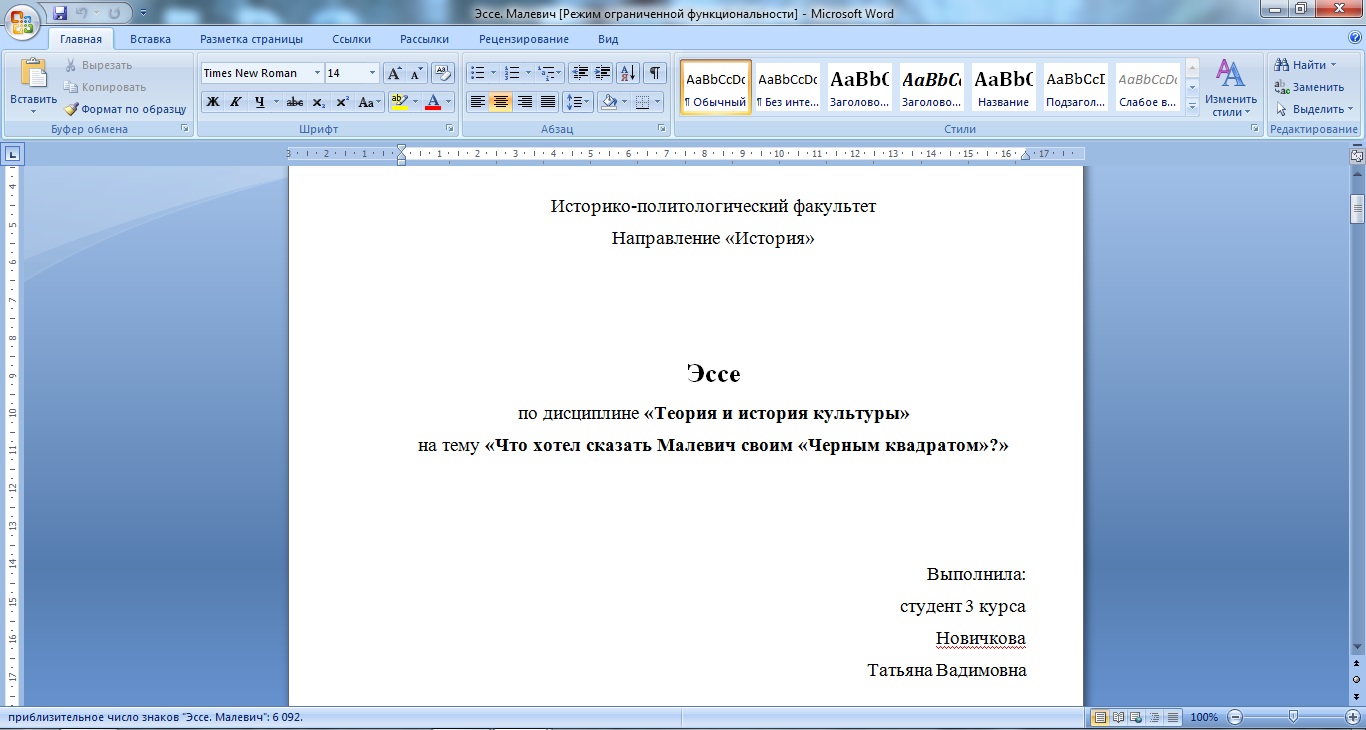This screenshot has width=1366, height=730.
Task: Switch to web layout view in status bar
Action: [1136, 717]
